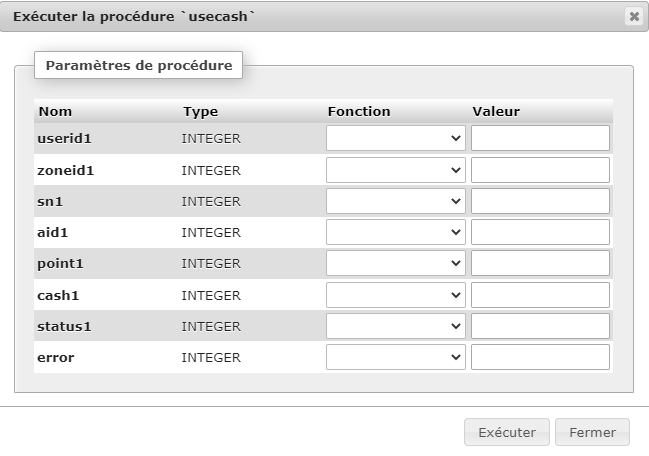
Task: Expand the status1 function selector
Action: (x=396, y=326)
